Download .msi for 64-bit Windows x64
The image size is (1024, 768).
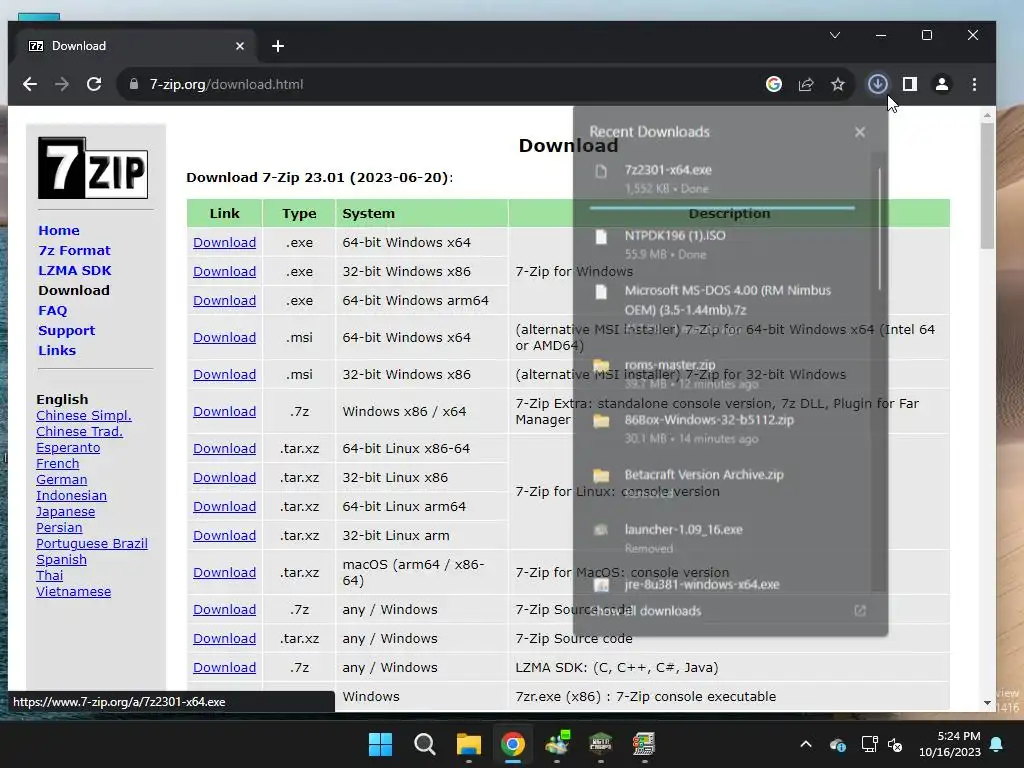point(224,338)
